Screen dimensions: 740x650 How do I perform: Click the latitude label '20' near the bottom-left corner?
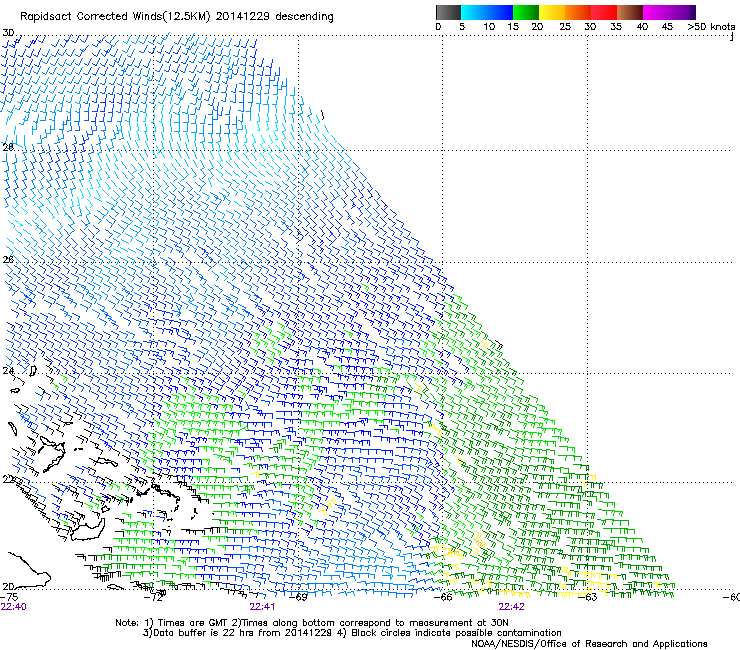(8, 586)
